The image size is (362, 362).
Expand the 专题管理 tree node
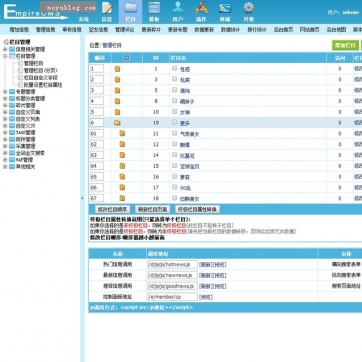point(5,92)
